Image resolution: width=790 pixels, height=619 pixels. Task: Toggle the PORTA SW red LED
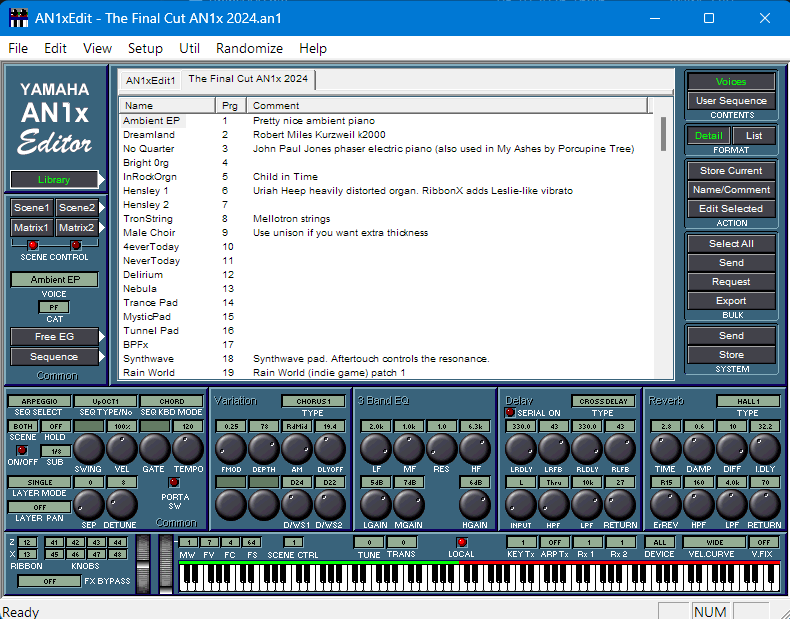pos(174,482)
